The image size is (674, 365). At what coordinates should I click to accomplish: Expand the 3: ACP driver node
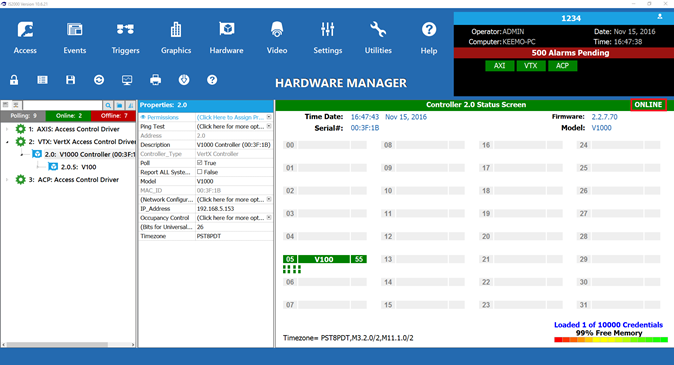[x=7, y=180]
